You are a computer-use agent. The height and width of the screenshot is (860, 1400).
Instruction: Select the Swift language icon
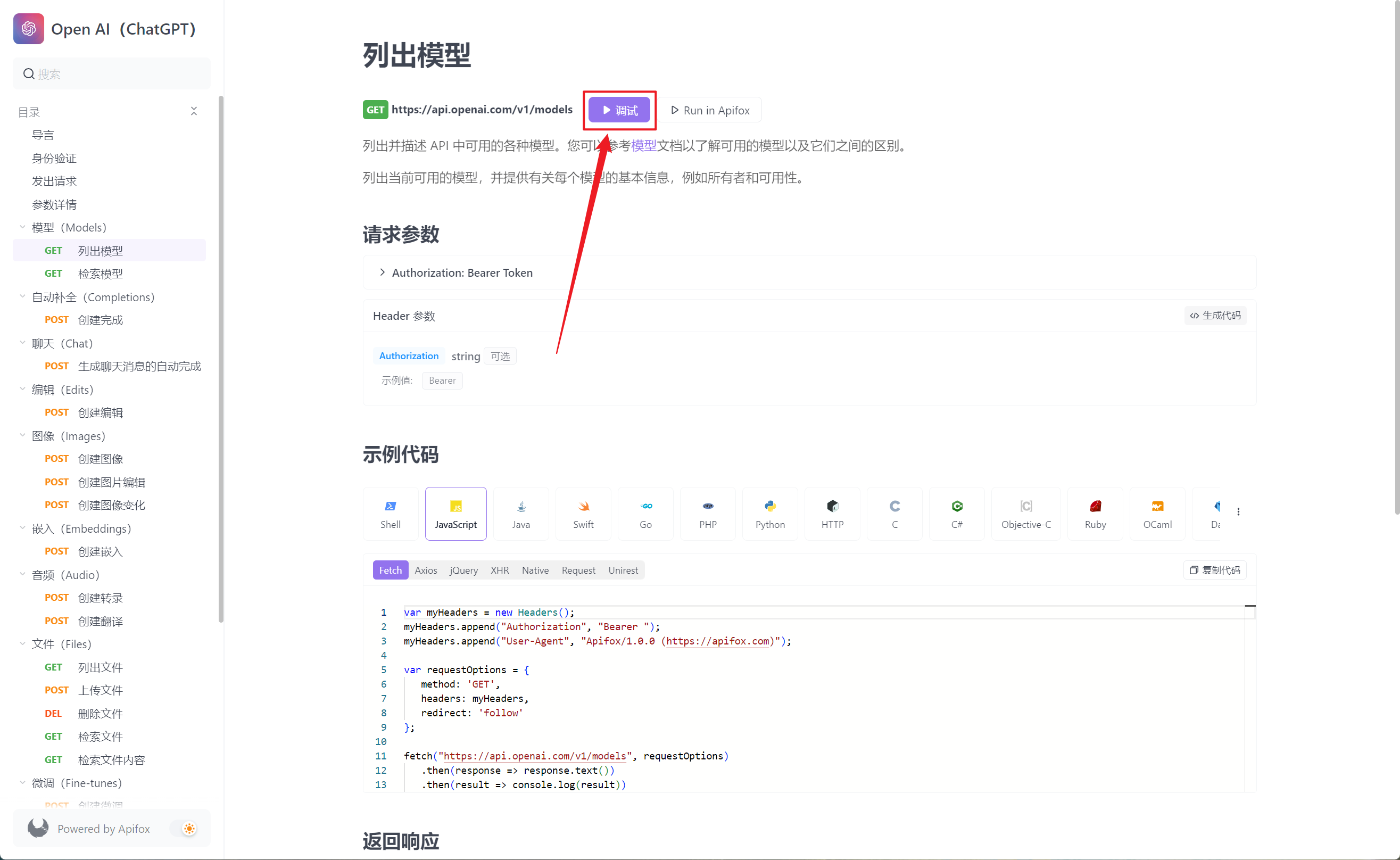[x=583, y=506]
